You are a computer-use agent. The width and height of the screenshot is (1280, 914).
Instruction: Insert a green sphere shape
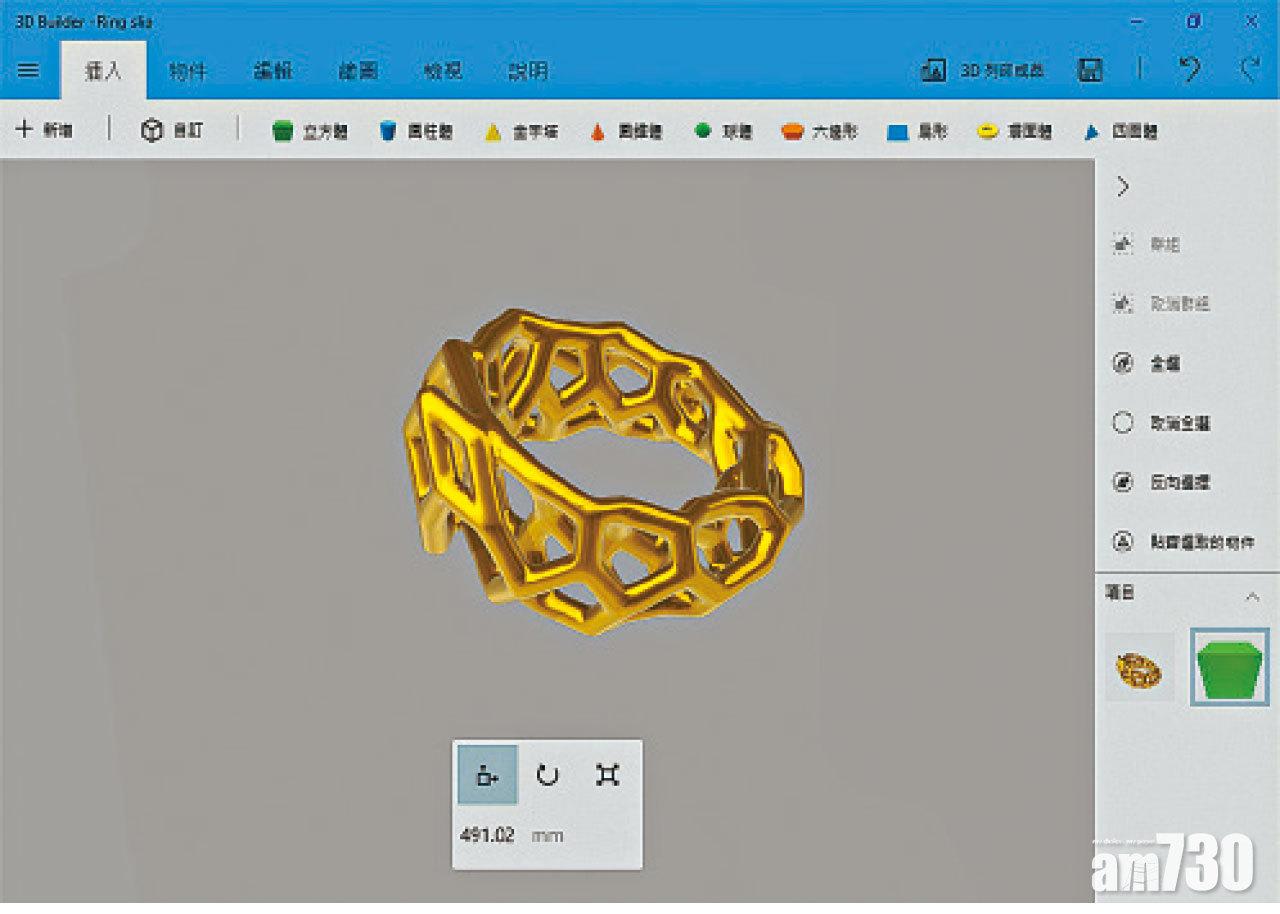(x=722, y=132)
